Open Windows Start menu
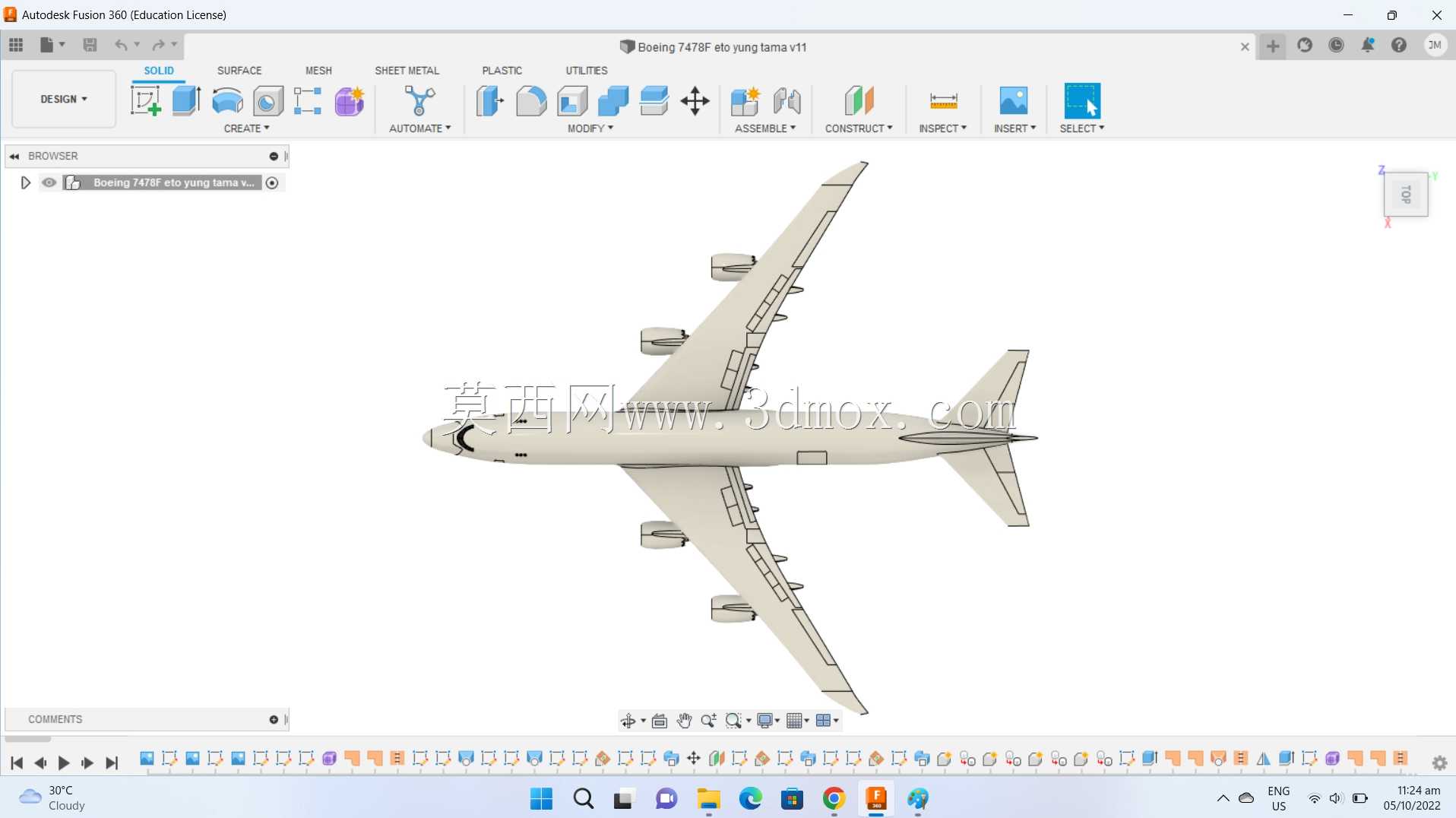This screenshot has height=818, width=1456. coord(541,799)
